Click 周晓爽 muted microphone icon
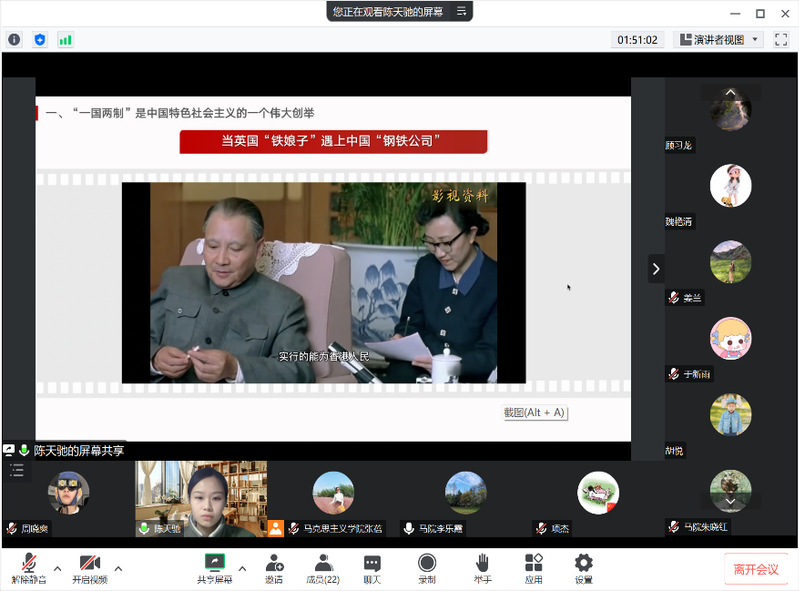Image resolution: width=799 pixels, height=591 pixels. point(12,528)
